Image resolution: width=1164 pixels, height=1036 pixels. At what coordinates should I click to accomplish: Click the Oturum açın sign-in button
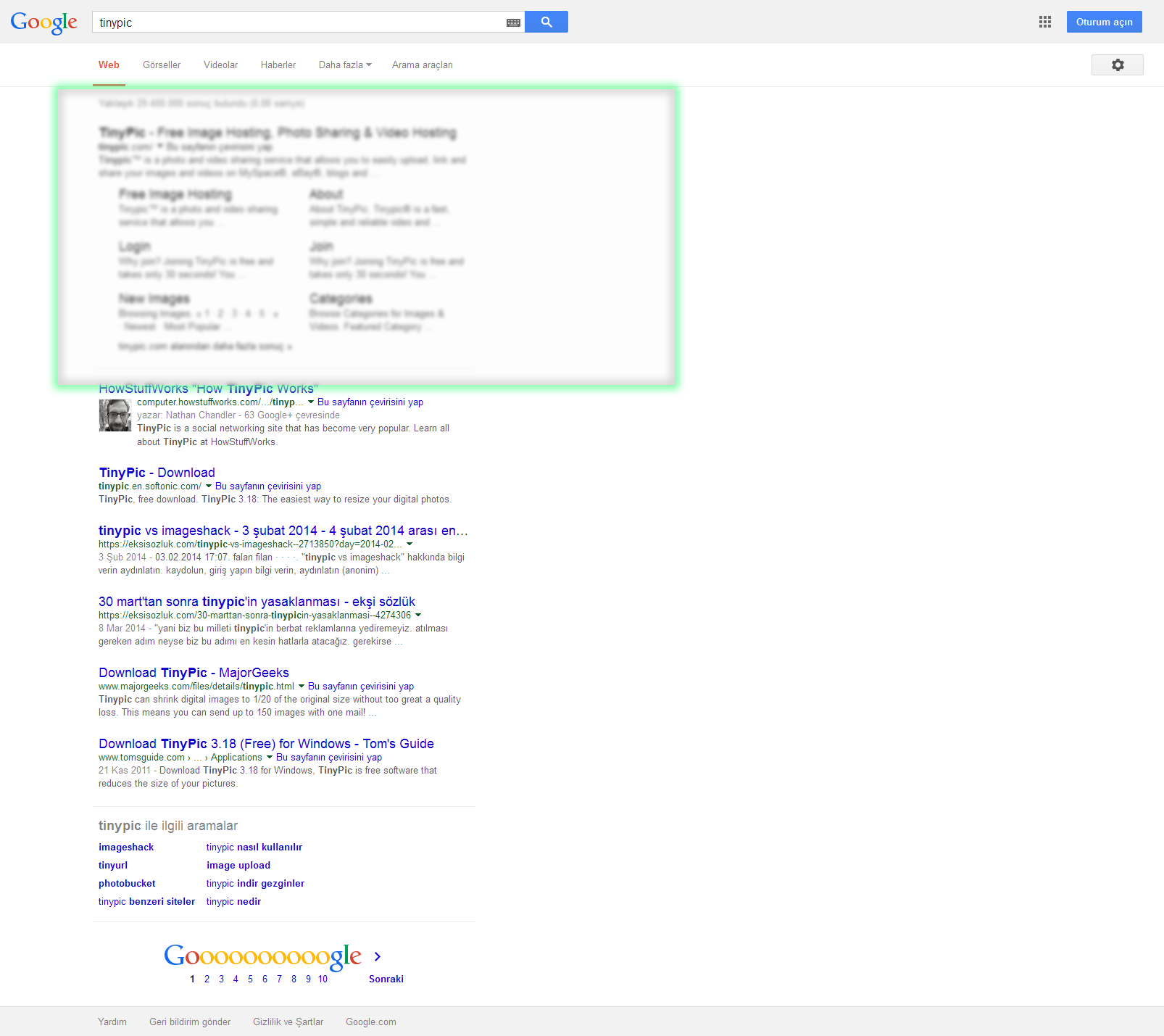(1105, 22)
